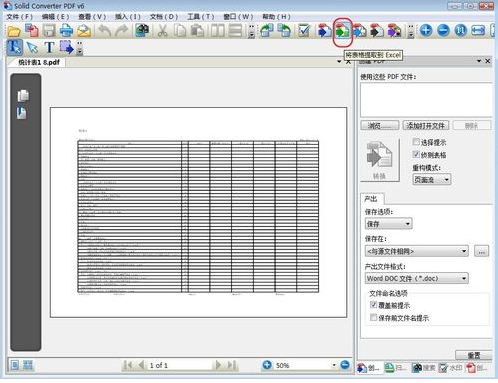Click the Save floppy disk icon

(x=49, y=31)
